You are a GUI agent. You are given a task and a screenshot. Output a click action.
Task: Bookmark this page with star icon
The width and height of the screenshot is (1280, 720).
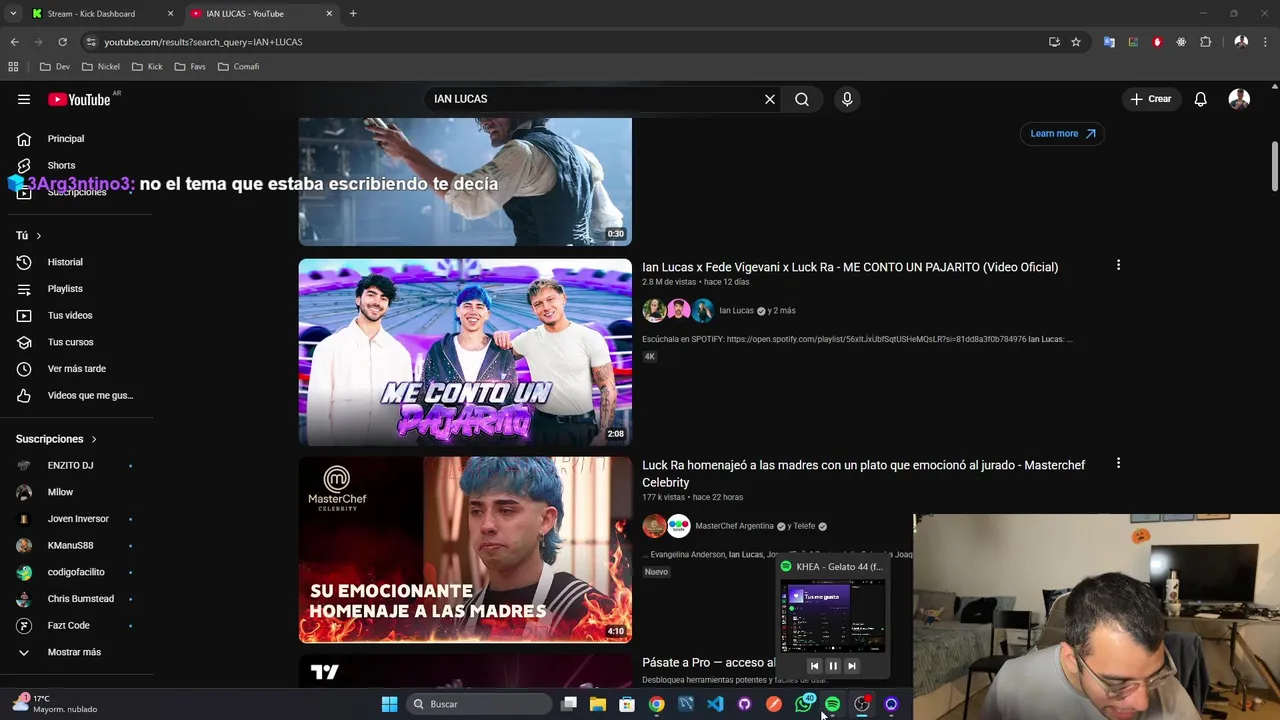(x=1076, y=42)
